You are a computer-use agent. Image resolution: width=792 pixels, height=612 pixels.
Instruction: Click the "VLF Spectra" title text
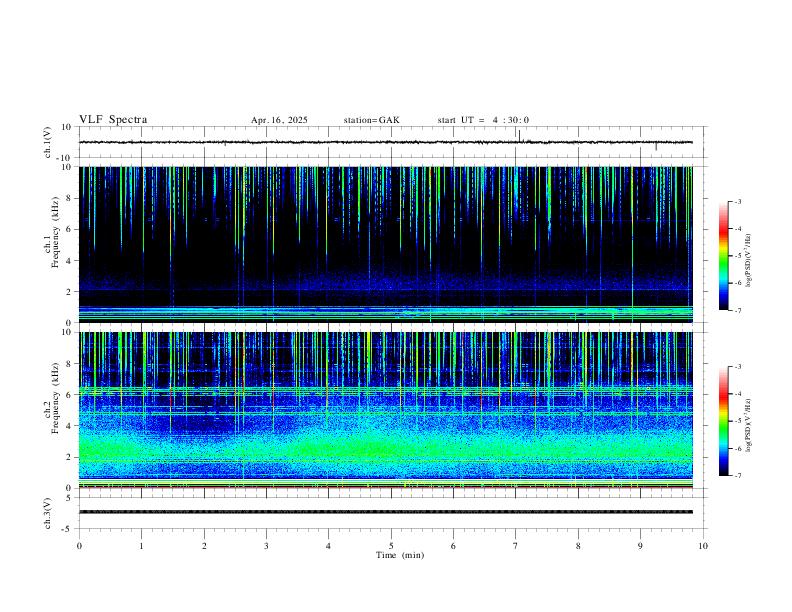tap(113, 120)
